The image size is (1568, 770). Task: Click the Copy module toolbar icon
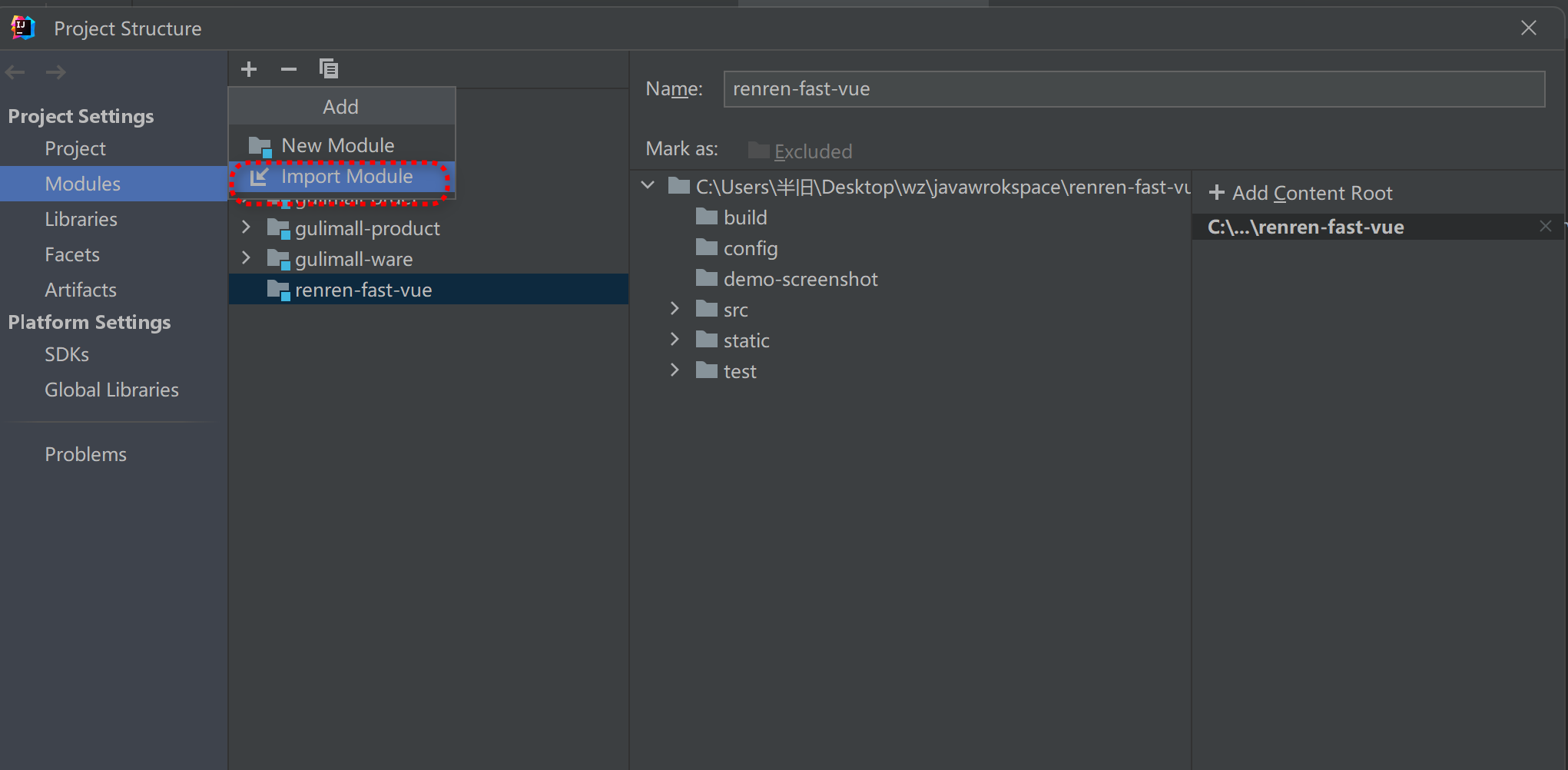click(x=329, y=69)
